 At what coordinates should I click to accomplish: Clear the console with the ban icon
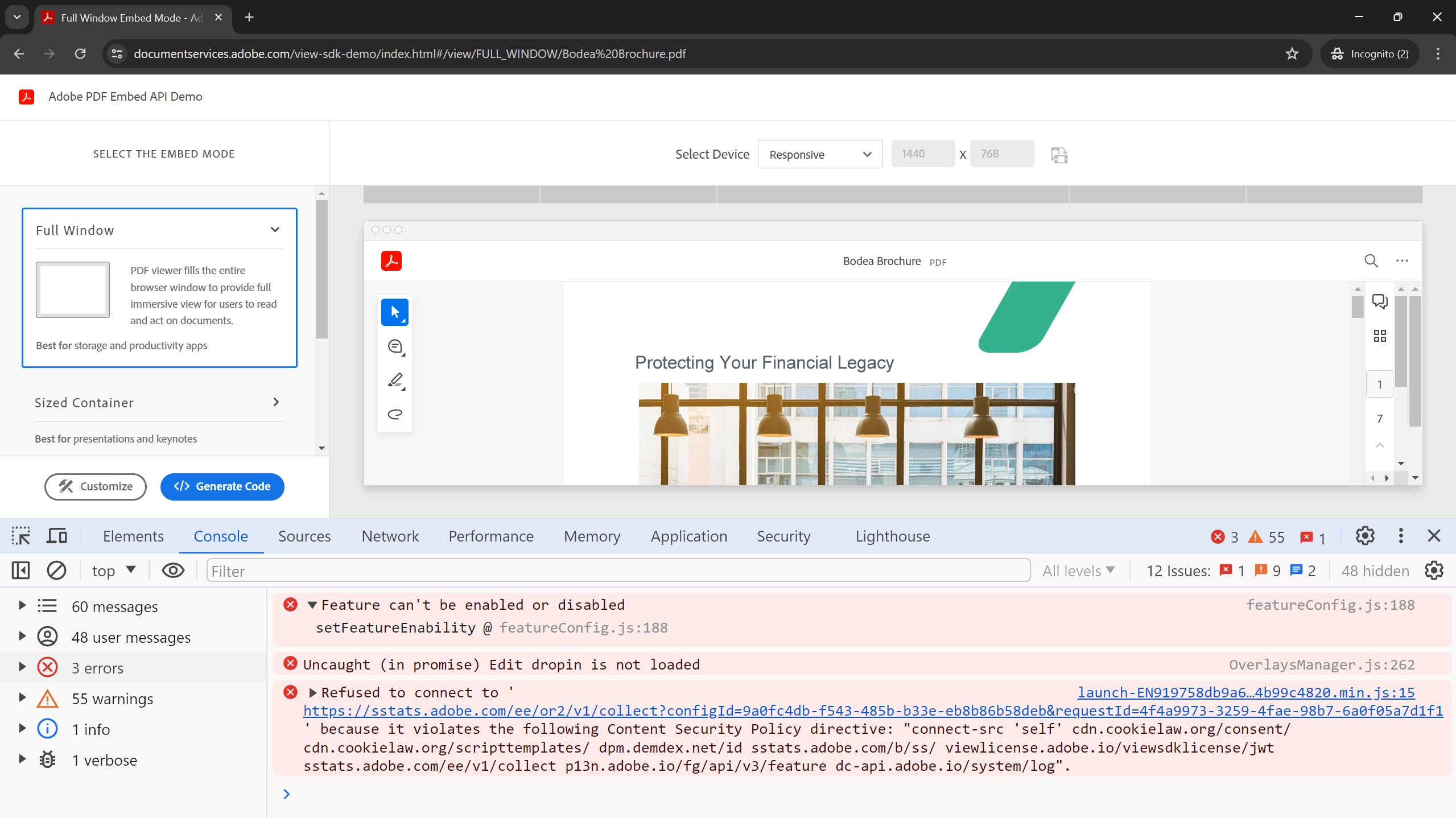tap(56, 570)
